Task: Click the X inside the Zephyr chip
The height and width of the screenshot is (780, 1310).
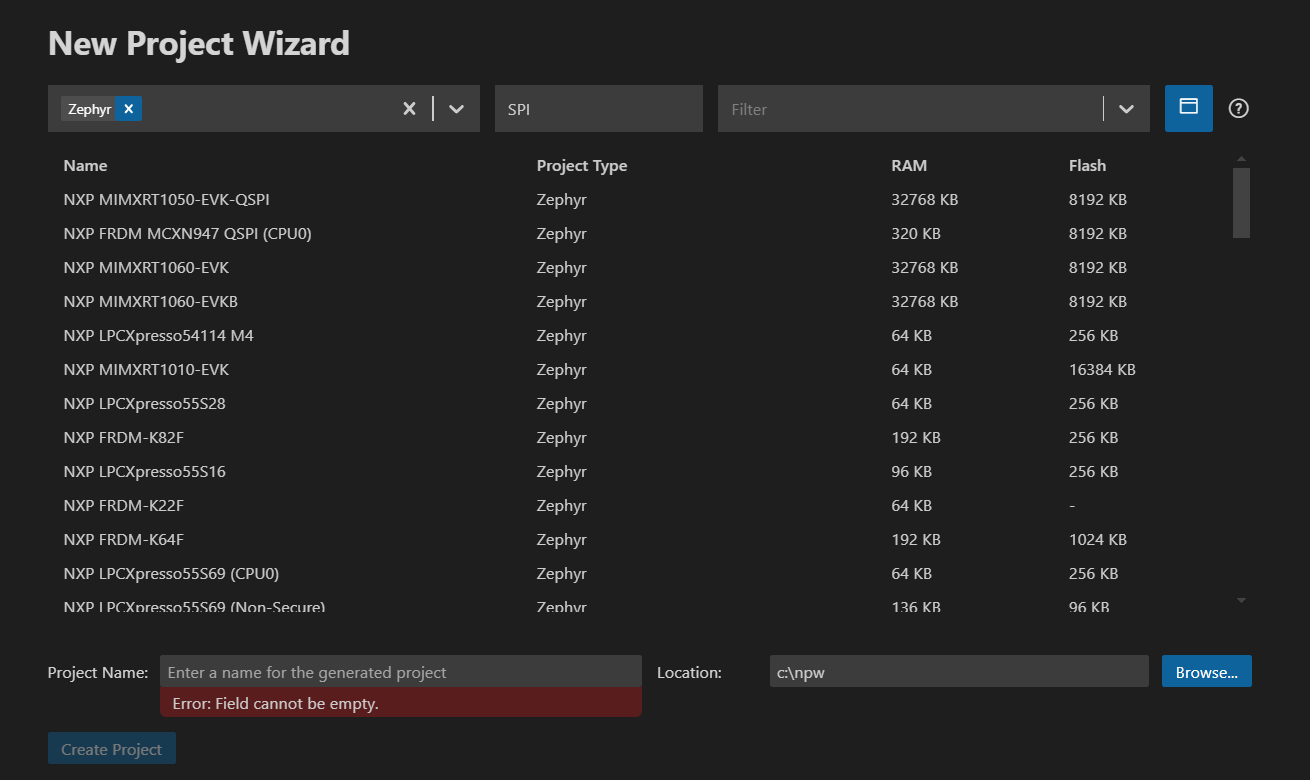Action: 127,108
